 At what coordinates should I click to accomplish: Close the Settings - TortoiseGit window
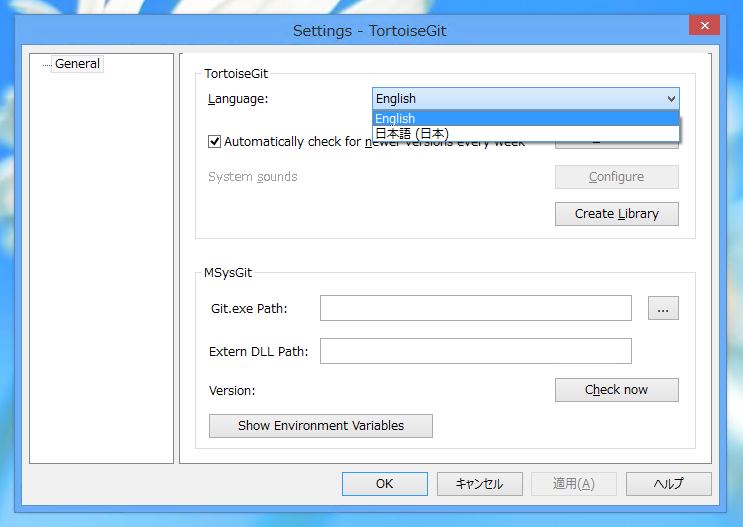click(x=704, y=25)
